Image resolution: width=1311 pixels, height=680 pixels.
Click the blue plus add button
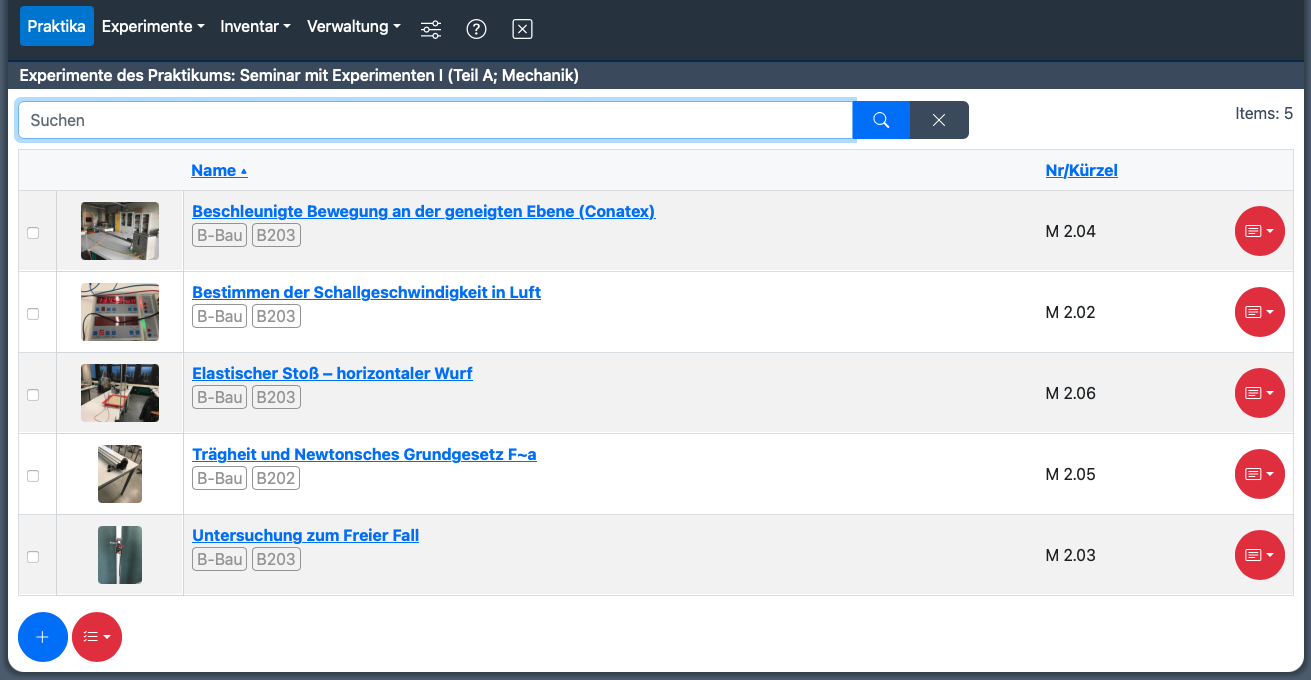(43, 637)
